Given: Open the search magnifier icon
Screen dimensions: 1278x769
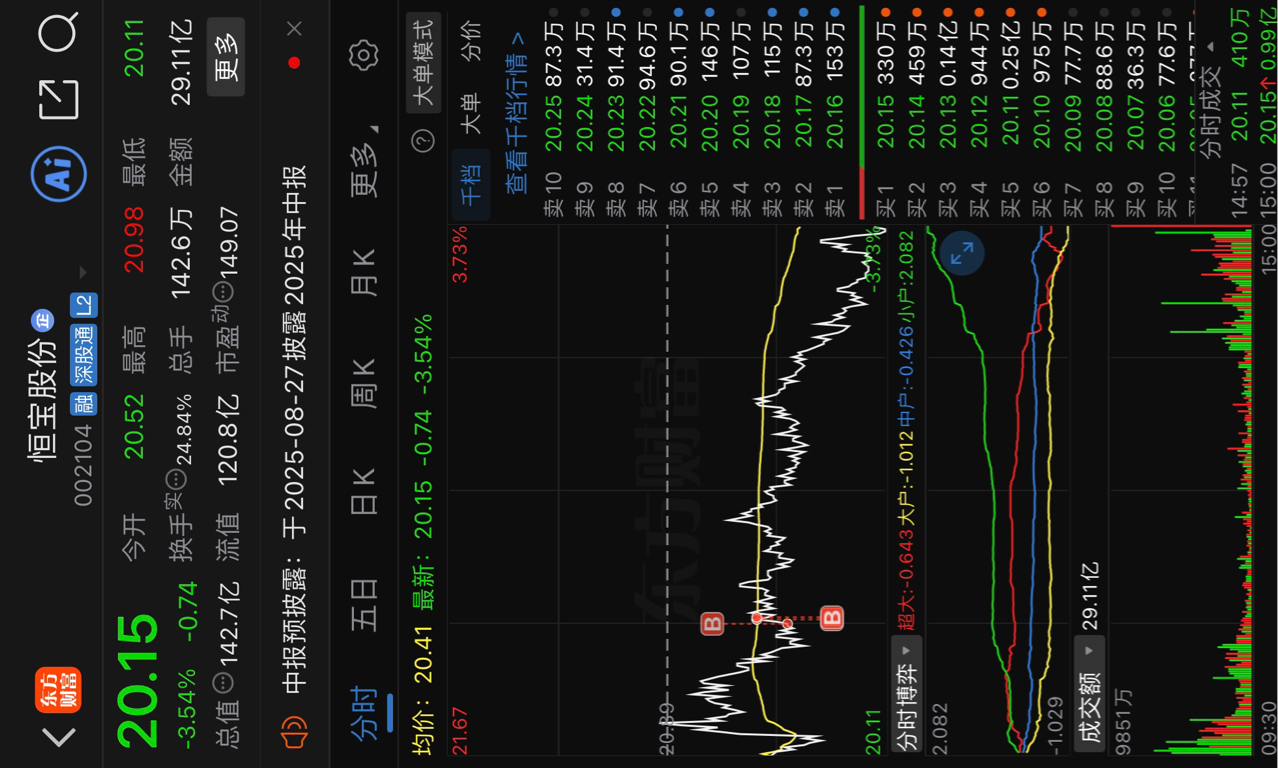Looking at the screenshot, I should (59, 32).
